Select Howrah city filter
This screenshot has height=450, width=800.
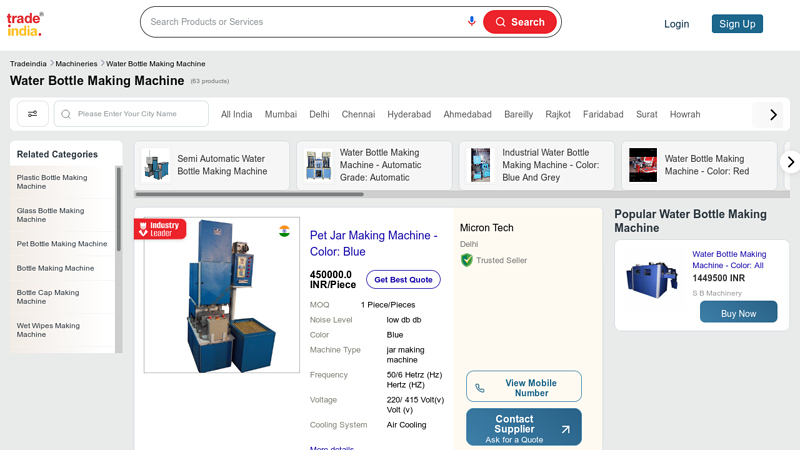point(685,114)
